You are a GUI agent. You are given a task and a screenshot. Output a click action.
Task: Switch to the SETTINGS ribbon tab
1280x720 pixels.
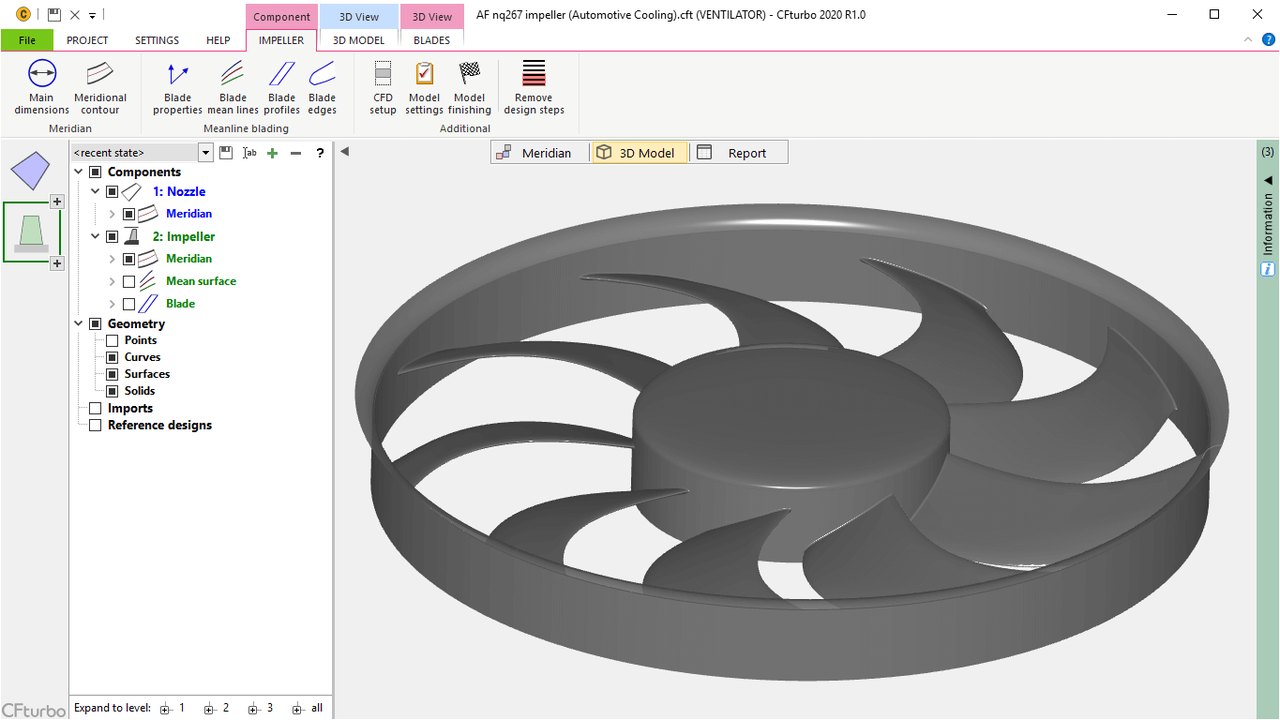[x=157, y=40]
